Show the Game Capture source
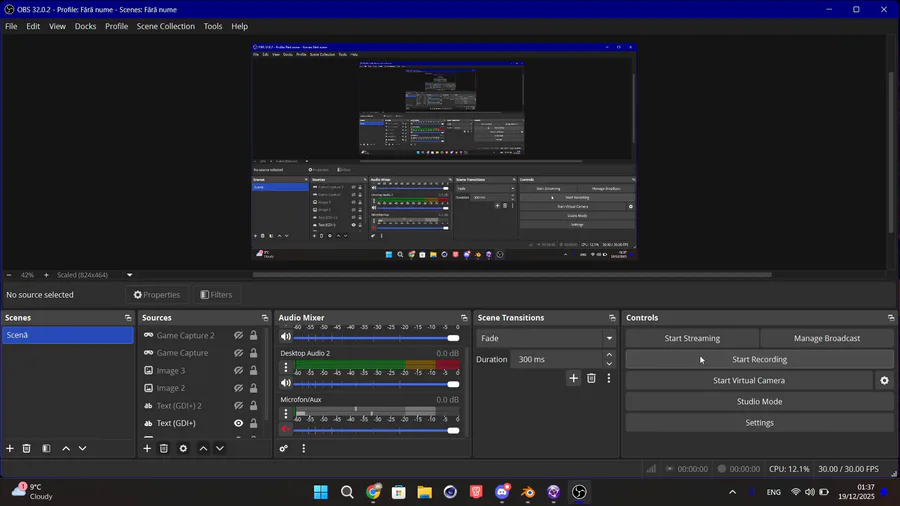 pos(238,353)
